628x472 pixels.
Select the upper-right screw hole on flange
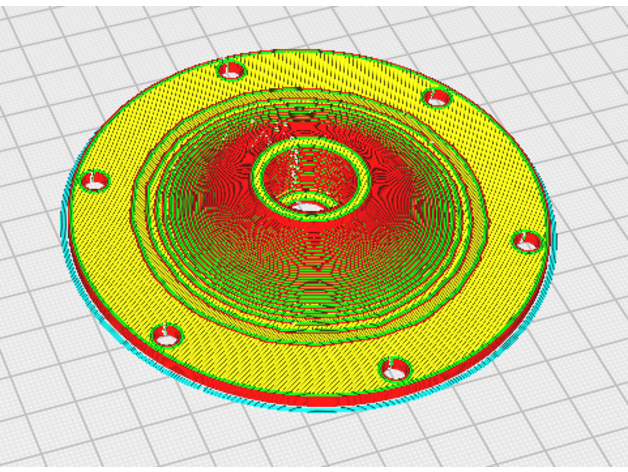pyautogui.click(x=437, y=97)
